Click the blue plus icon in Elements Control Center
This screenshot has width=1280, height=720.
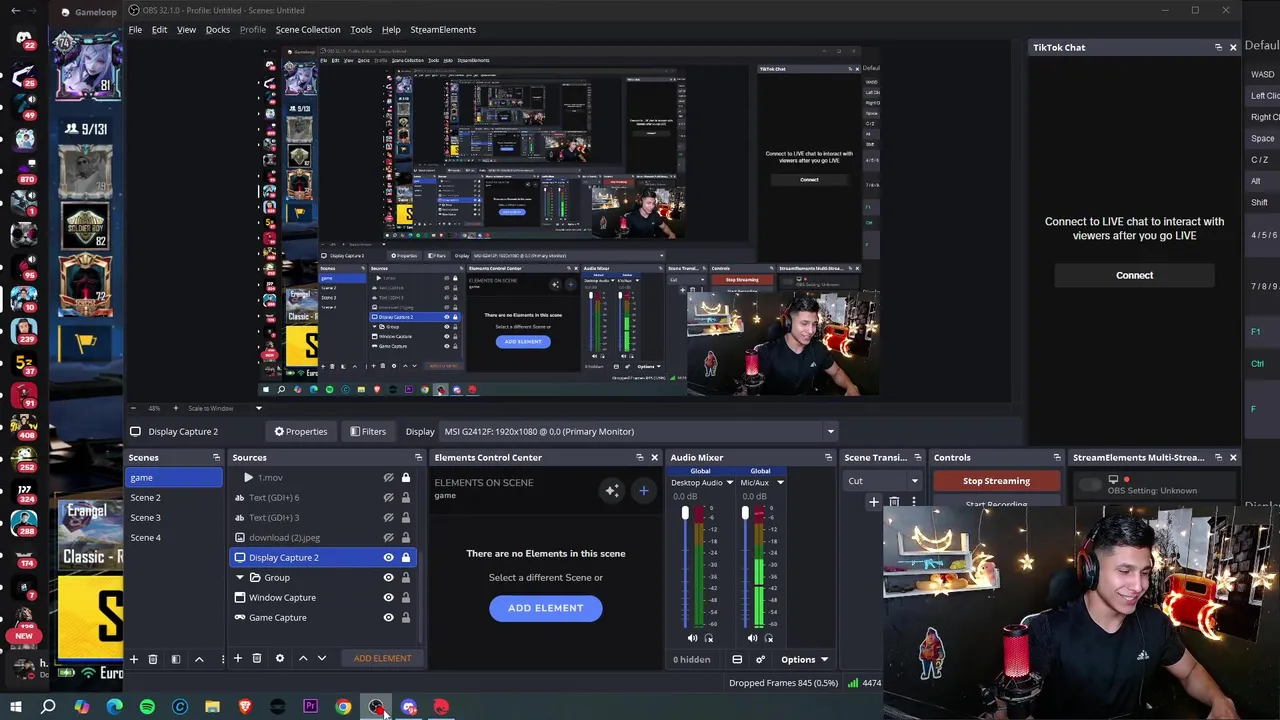pyautogui.click(x=643, y=490)
